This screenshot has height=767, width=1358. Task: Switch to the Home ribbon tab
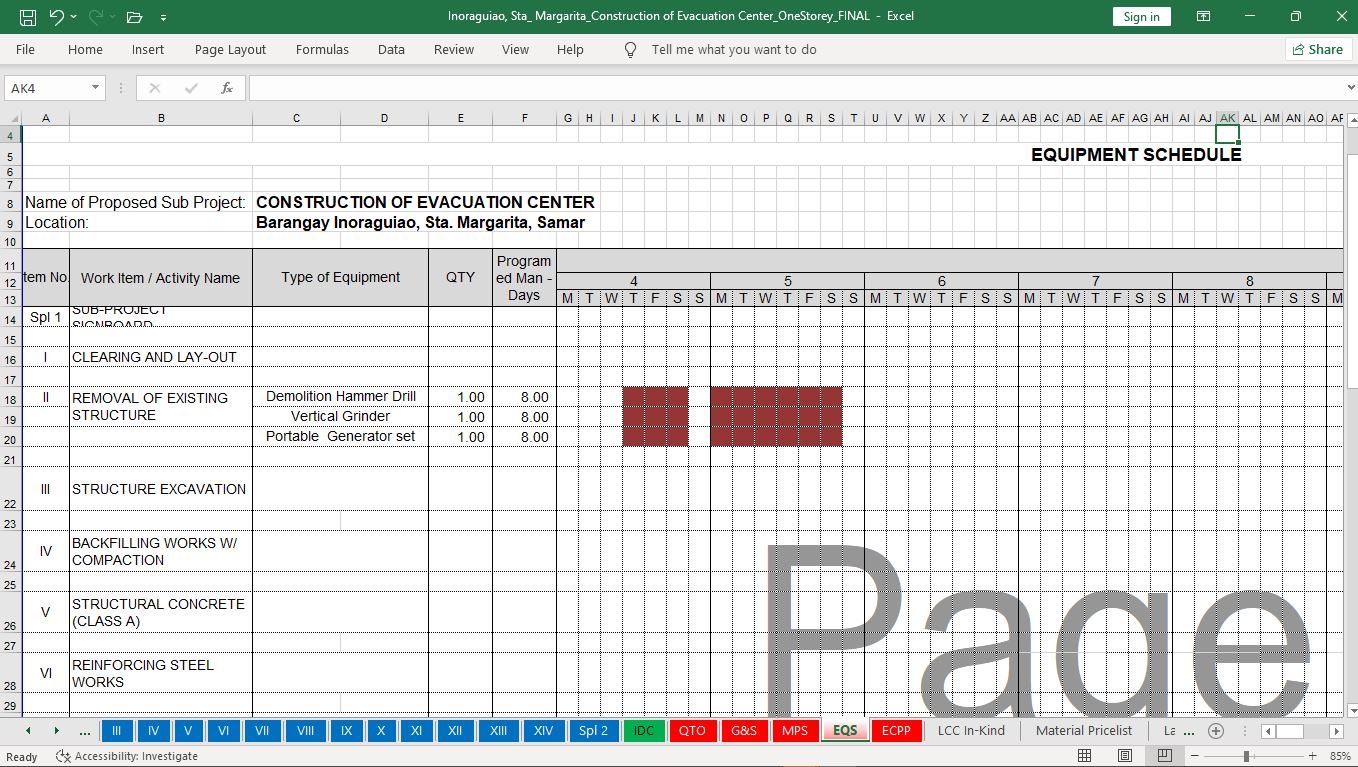click(85, 50)
